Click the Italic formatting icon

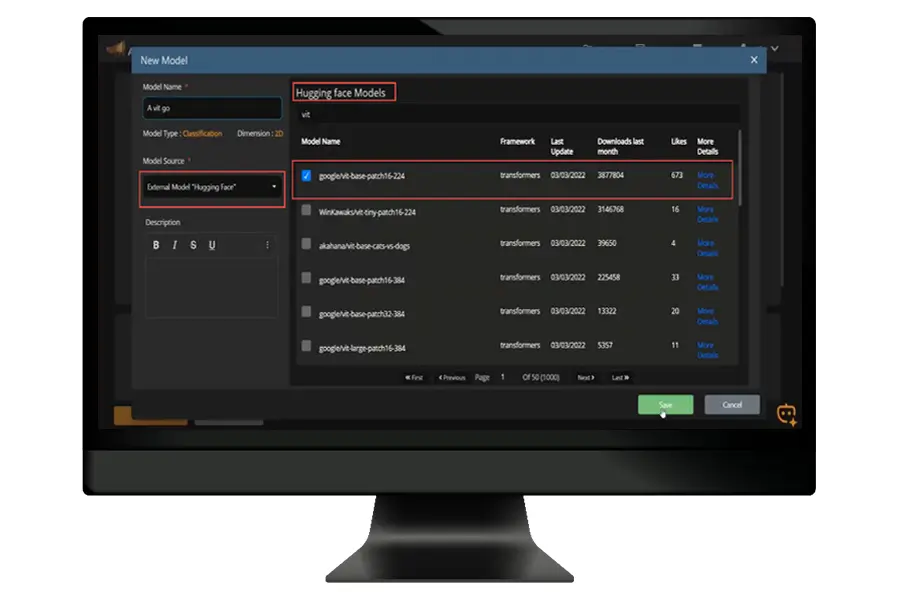174,245
